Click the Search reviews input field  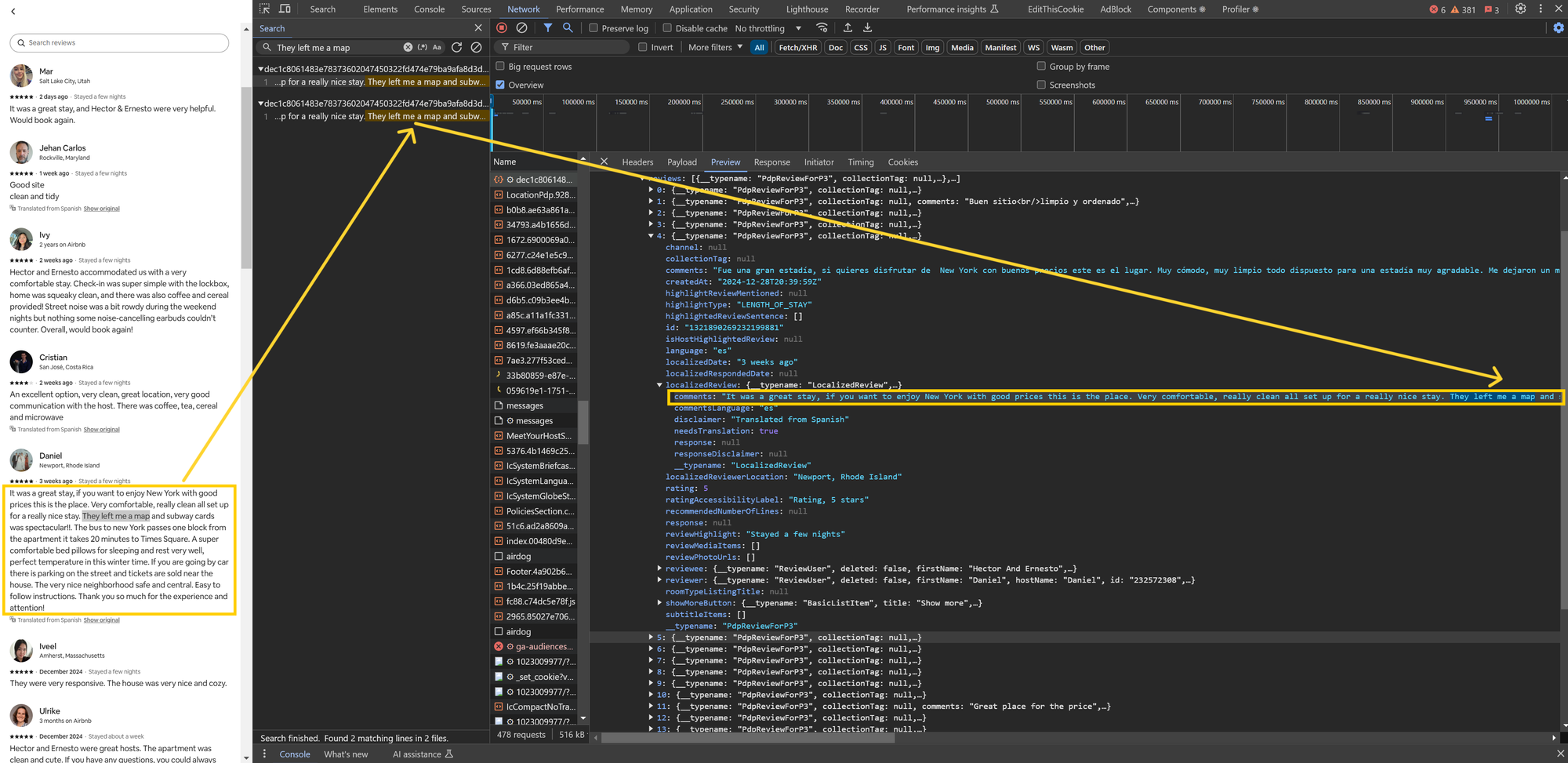pos(119,42)
